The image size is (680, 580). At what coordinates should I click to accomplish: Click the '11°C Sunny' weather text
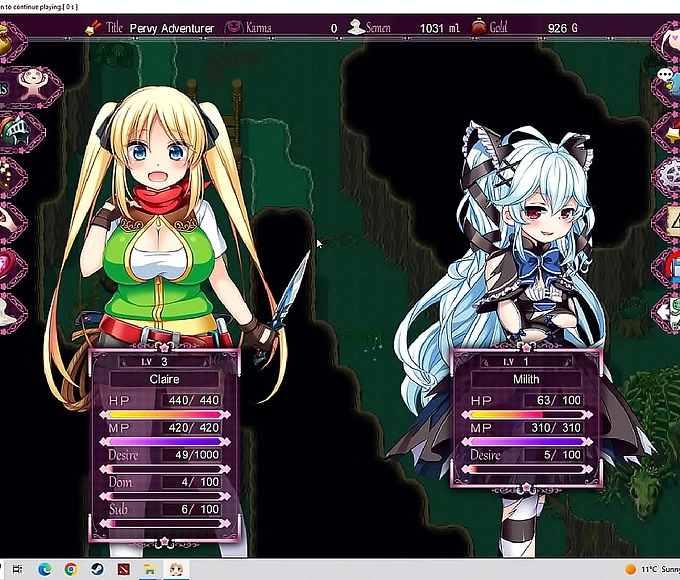click(660, 569)
